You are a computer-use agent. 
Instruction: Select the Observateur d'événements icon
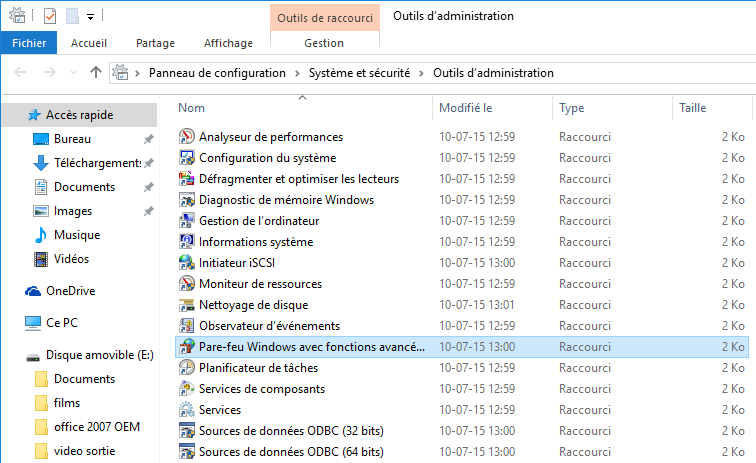click(x=187, y=326)
